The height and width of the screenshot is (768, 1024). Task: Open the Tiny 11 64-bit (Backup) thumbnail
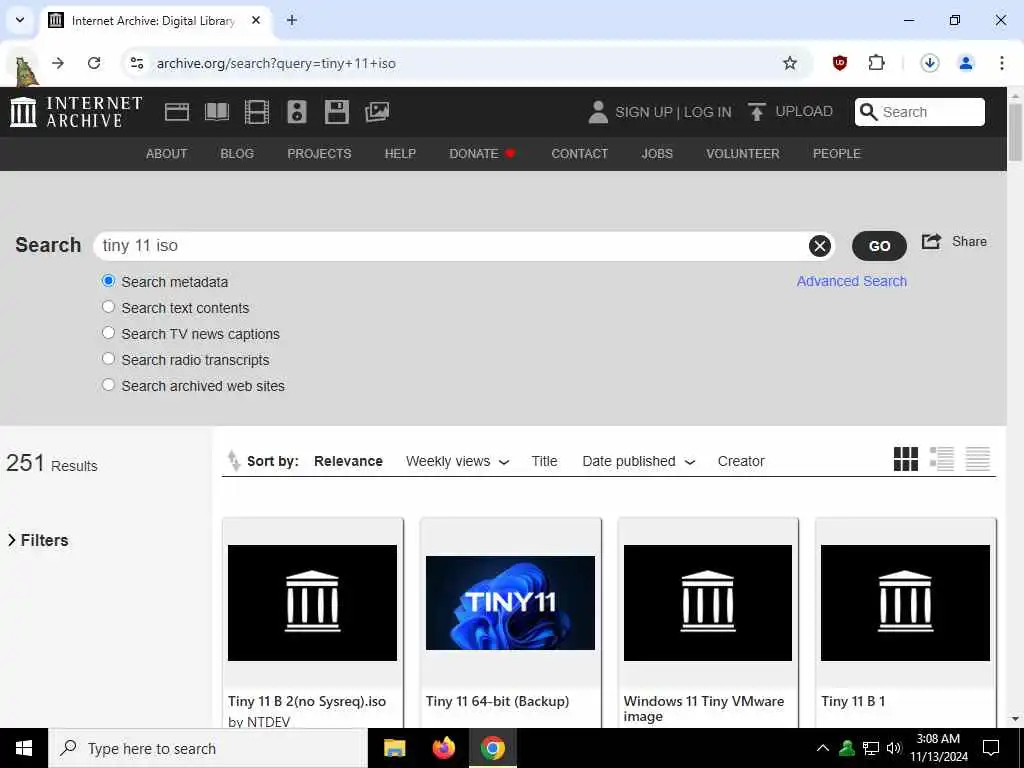(x=510, y=602)
